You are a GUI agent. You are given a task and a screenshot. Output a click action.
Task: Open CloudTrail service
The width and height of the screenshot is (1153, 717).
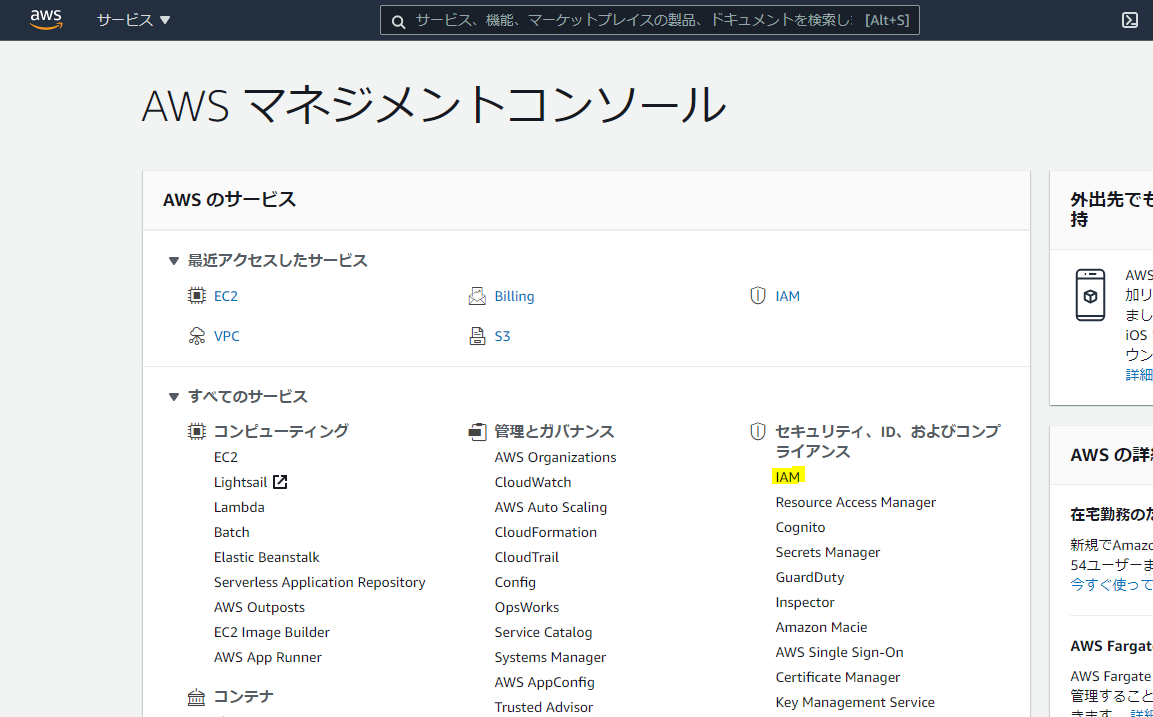[x=526, y=557]
